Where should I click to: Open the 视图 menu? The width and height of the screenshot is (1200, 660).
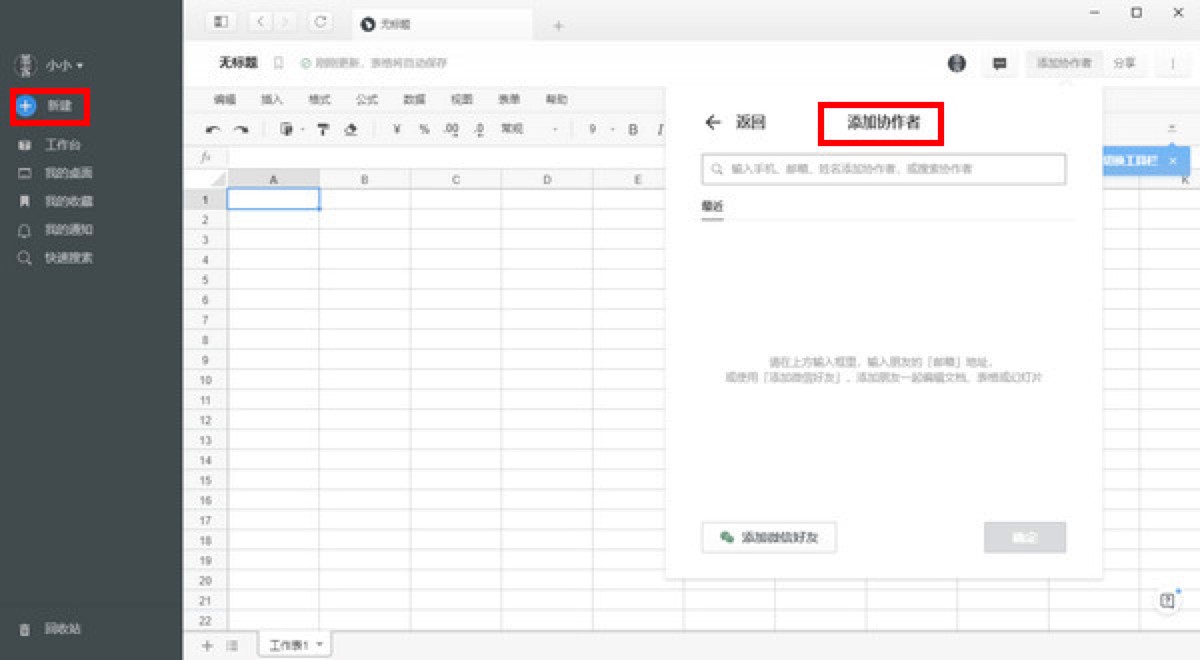461,100
